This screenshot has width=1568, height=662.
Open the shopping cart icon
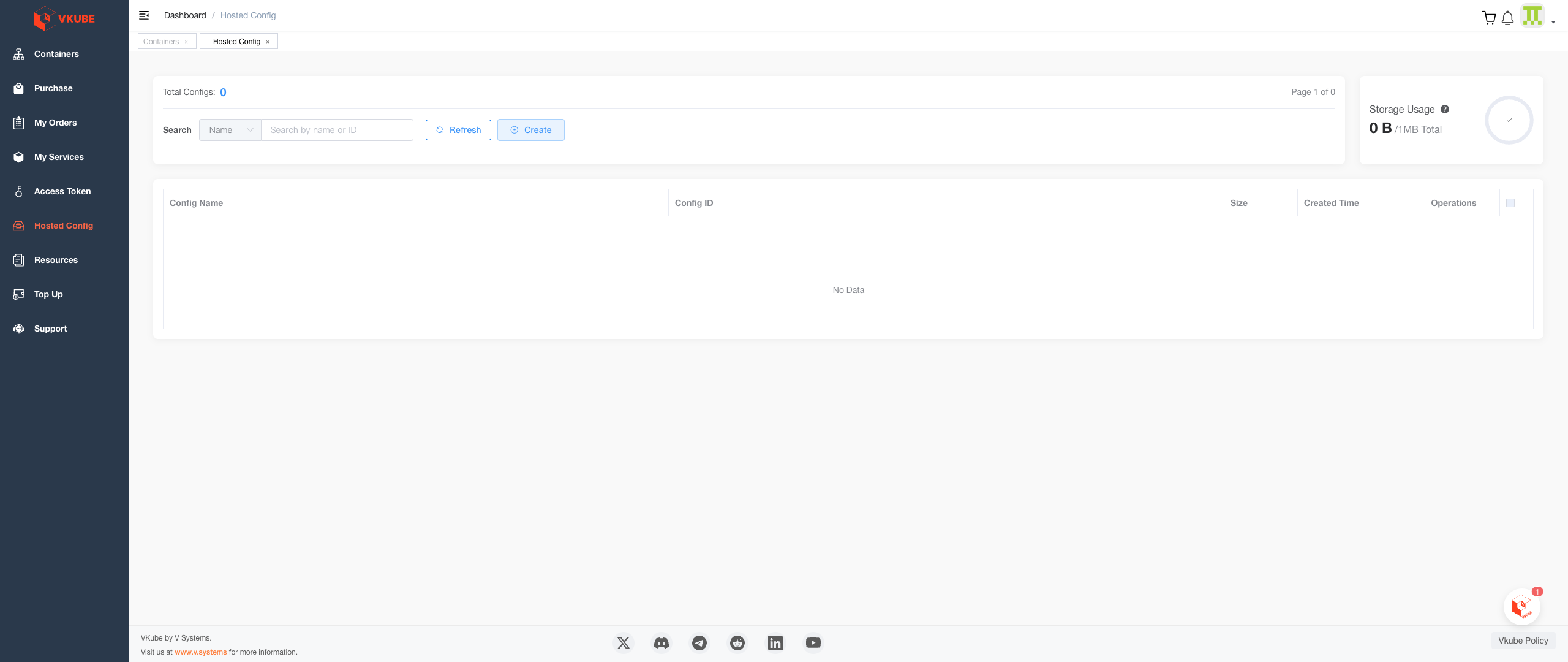1489,17
